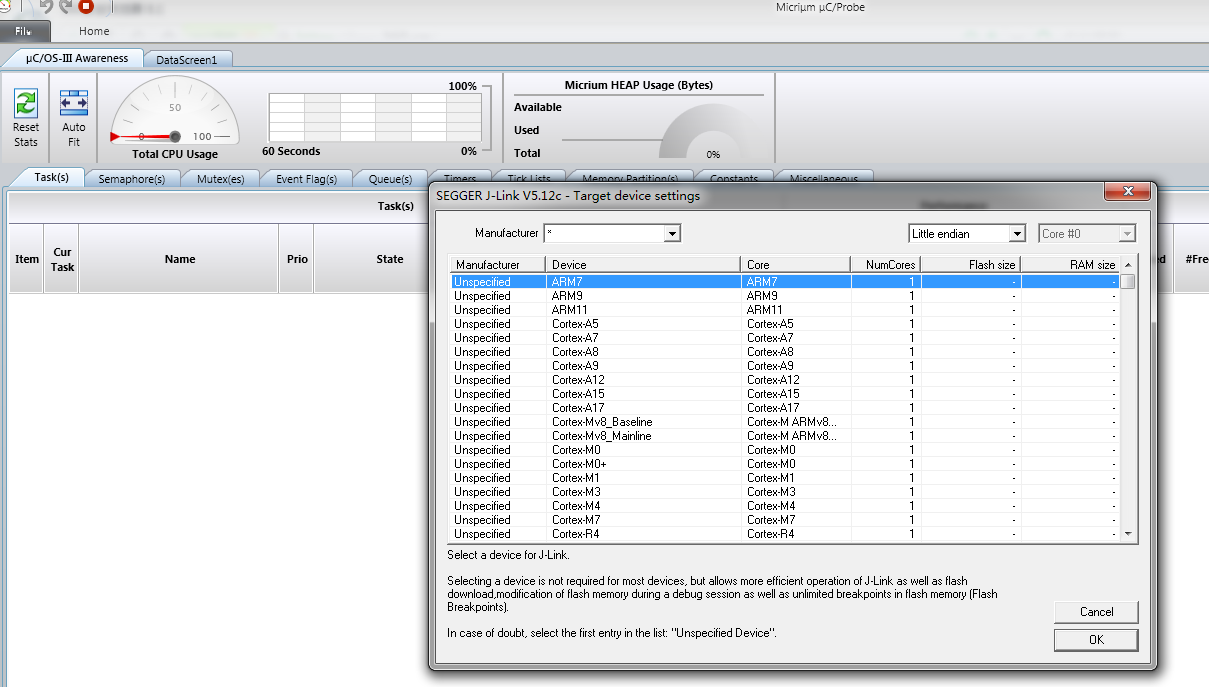Sort device list by Core column header
This screenshot has height=687, width=1209.
pos(796,265)
